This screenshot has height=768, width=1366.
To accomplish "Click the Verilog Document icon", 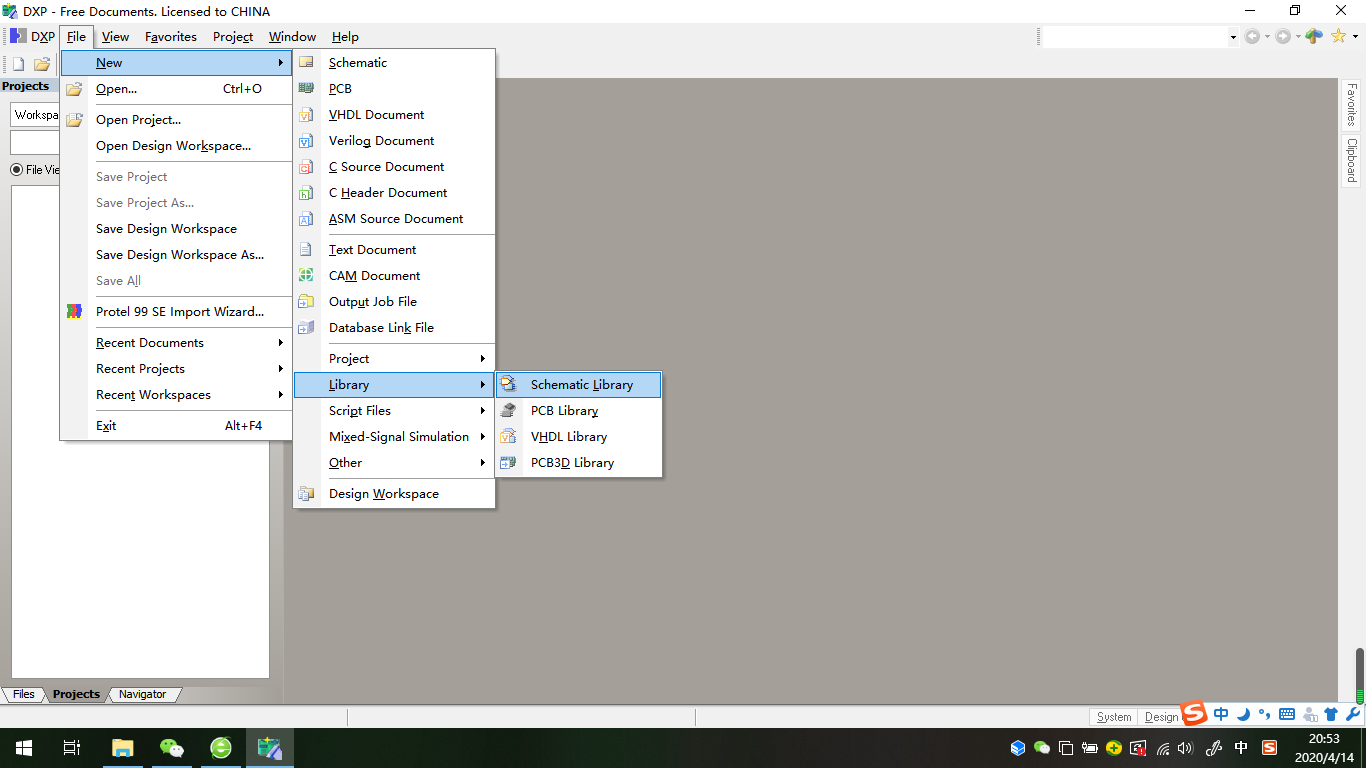I will [306, 140].
